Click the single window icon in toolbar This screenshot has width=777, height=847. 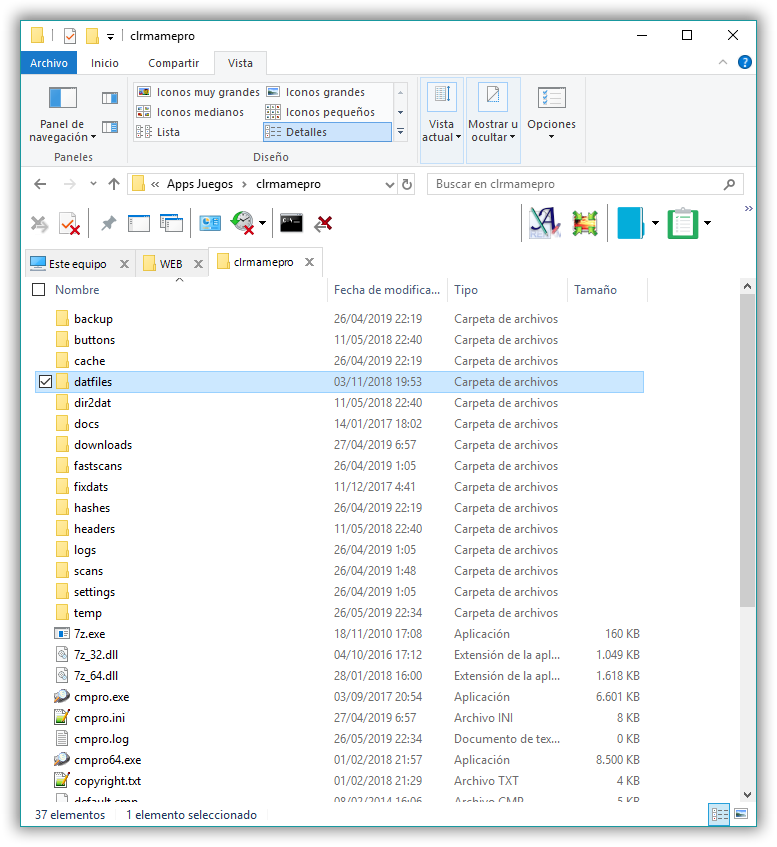coord(139,223)
